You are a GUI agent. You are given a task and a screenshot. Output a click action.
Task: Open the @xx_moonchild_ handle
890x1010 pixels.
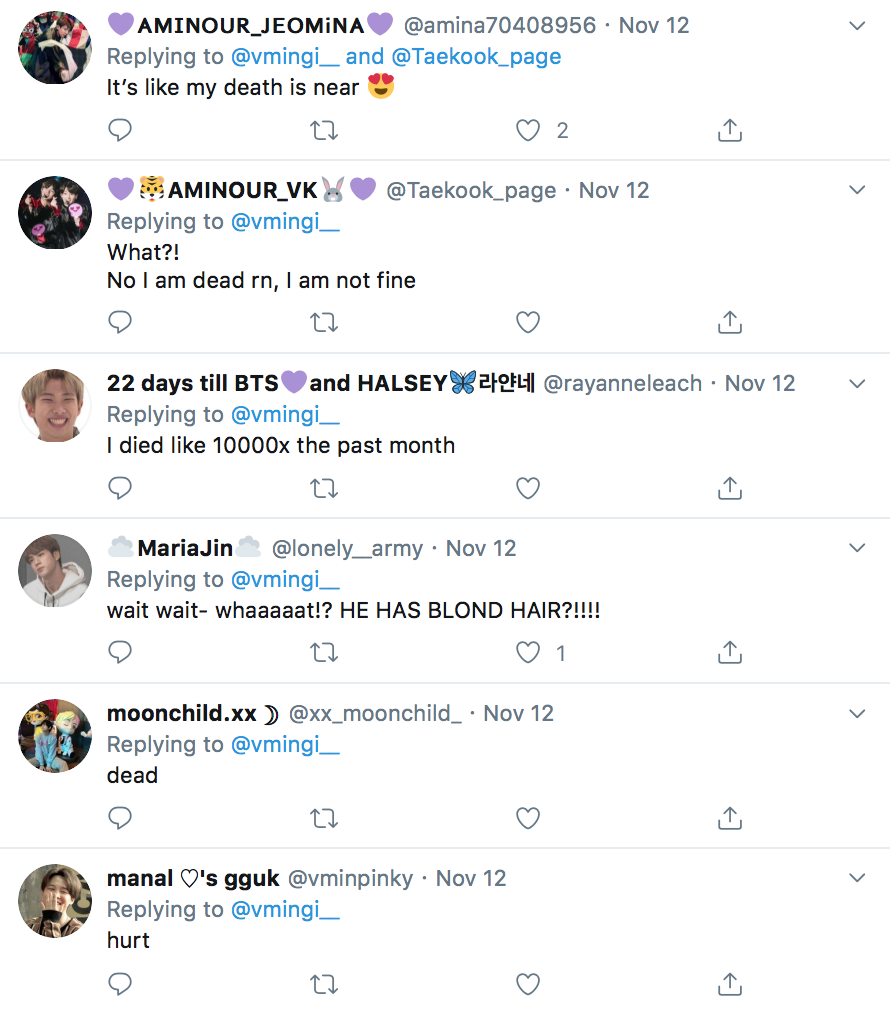point(375,714)
